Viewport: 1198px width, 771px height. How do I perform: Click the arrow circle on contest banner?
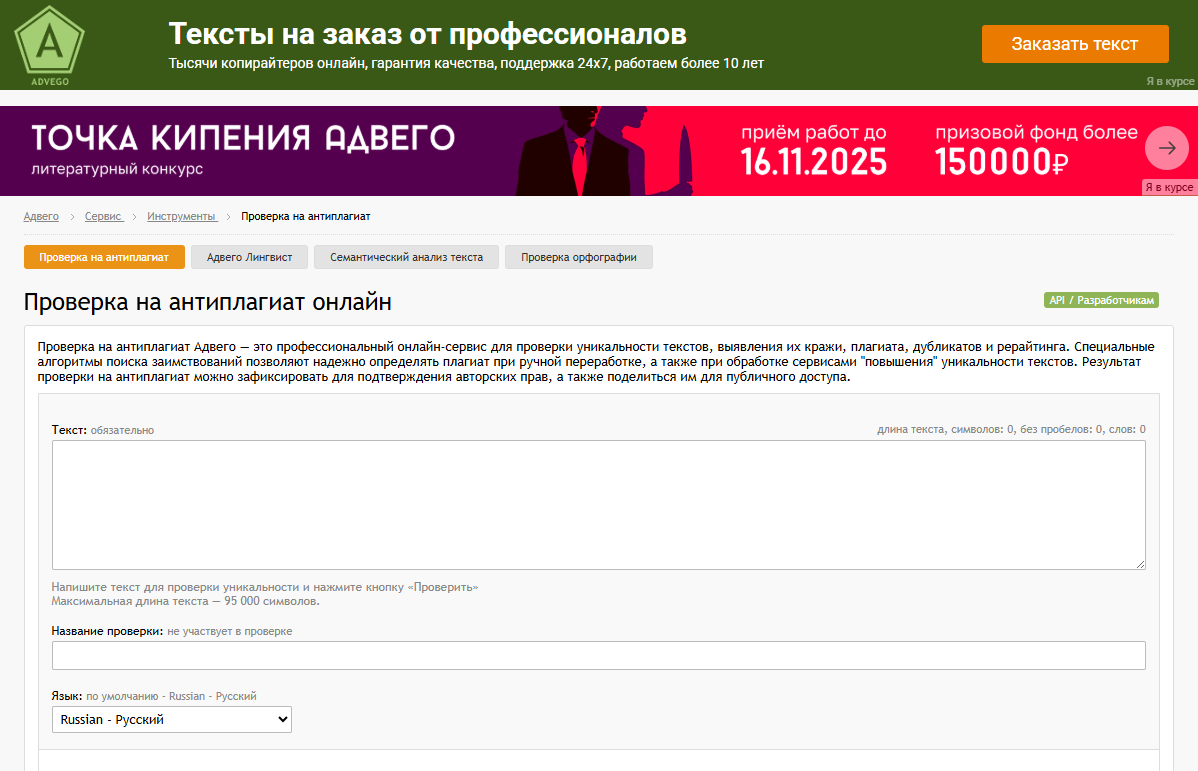coord(1167,147)
